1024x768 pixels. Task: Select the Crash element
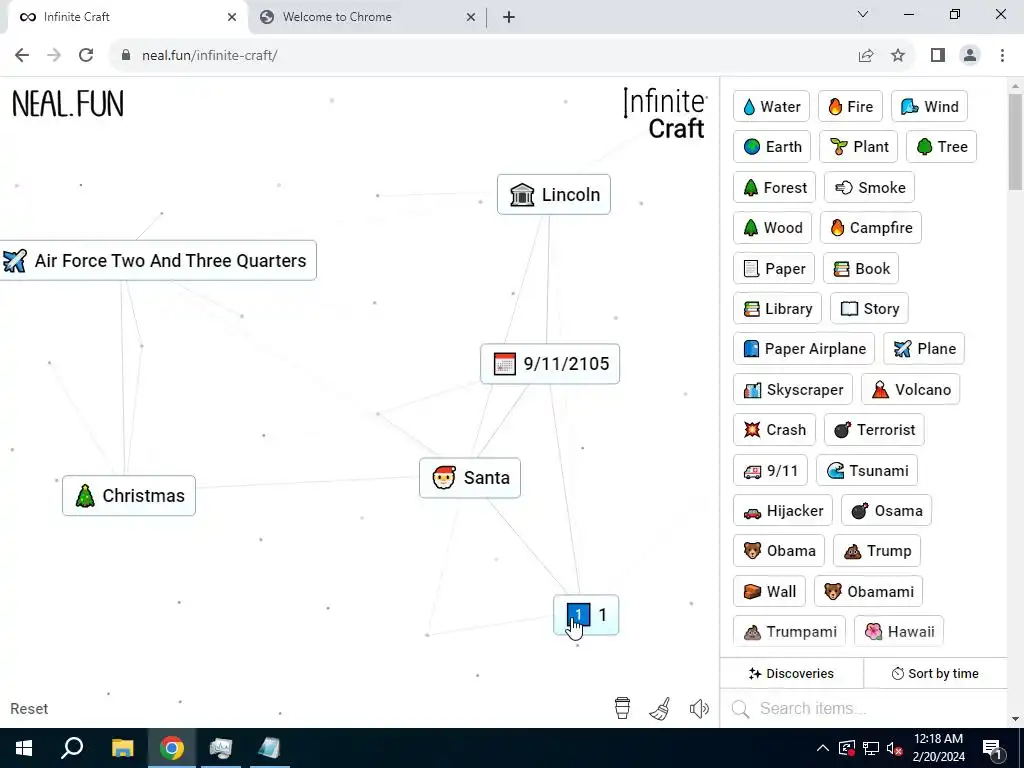(x=775, y=430)
